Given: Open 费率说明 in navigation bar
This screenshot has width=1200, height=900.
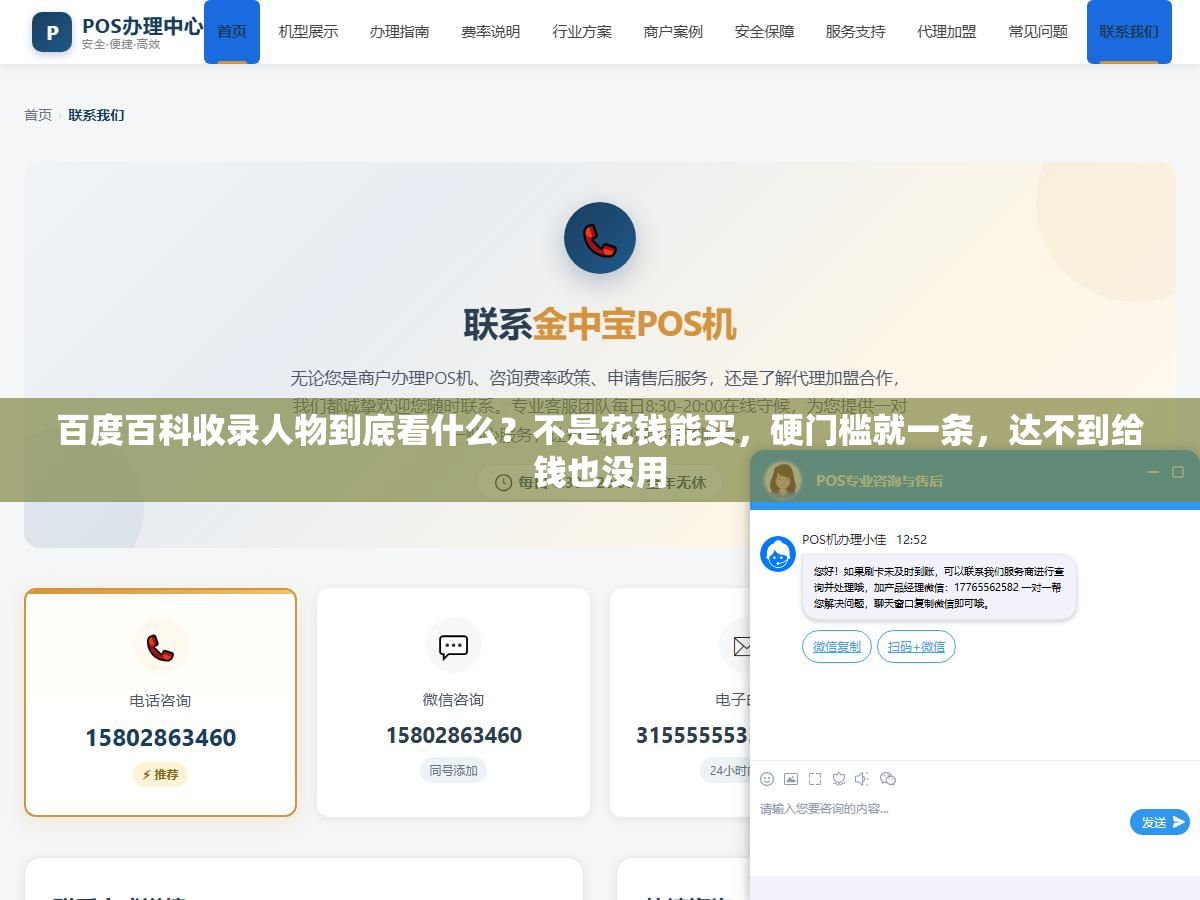Looking at the screenshot, I should (490, 32).
